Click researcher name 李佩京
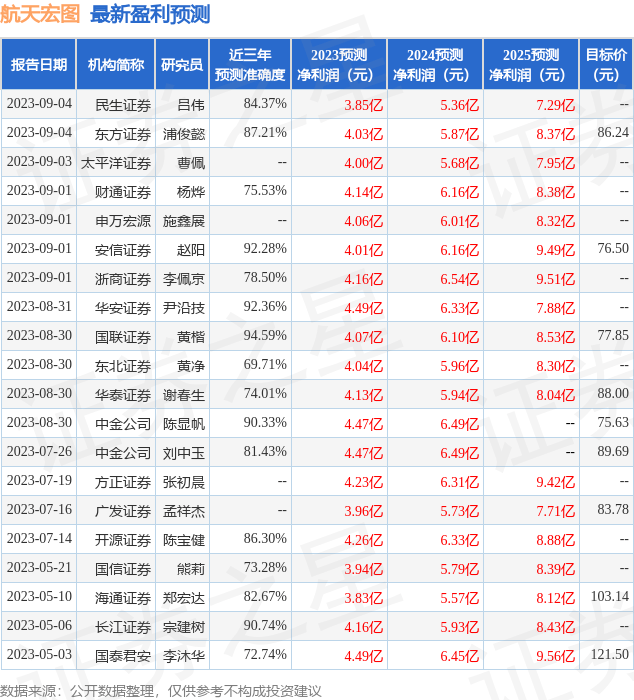This screenshot has width=634, height=700. 184,279
